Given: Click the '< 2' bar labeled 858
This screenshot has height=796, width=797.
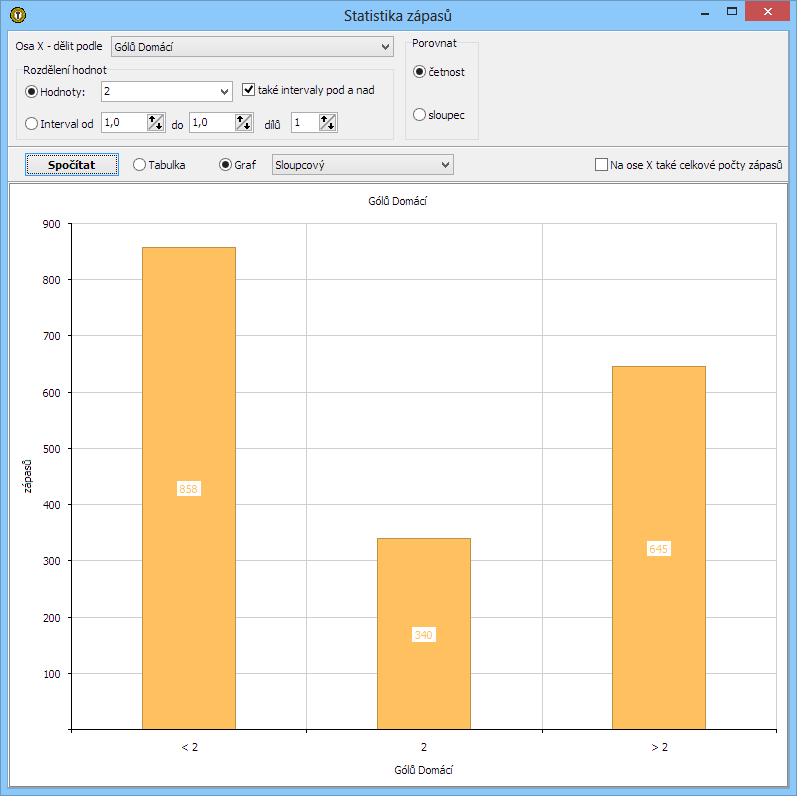Looking at the screenshot, I should click(189, 488).
